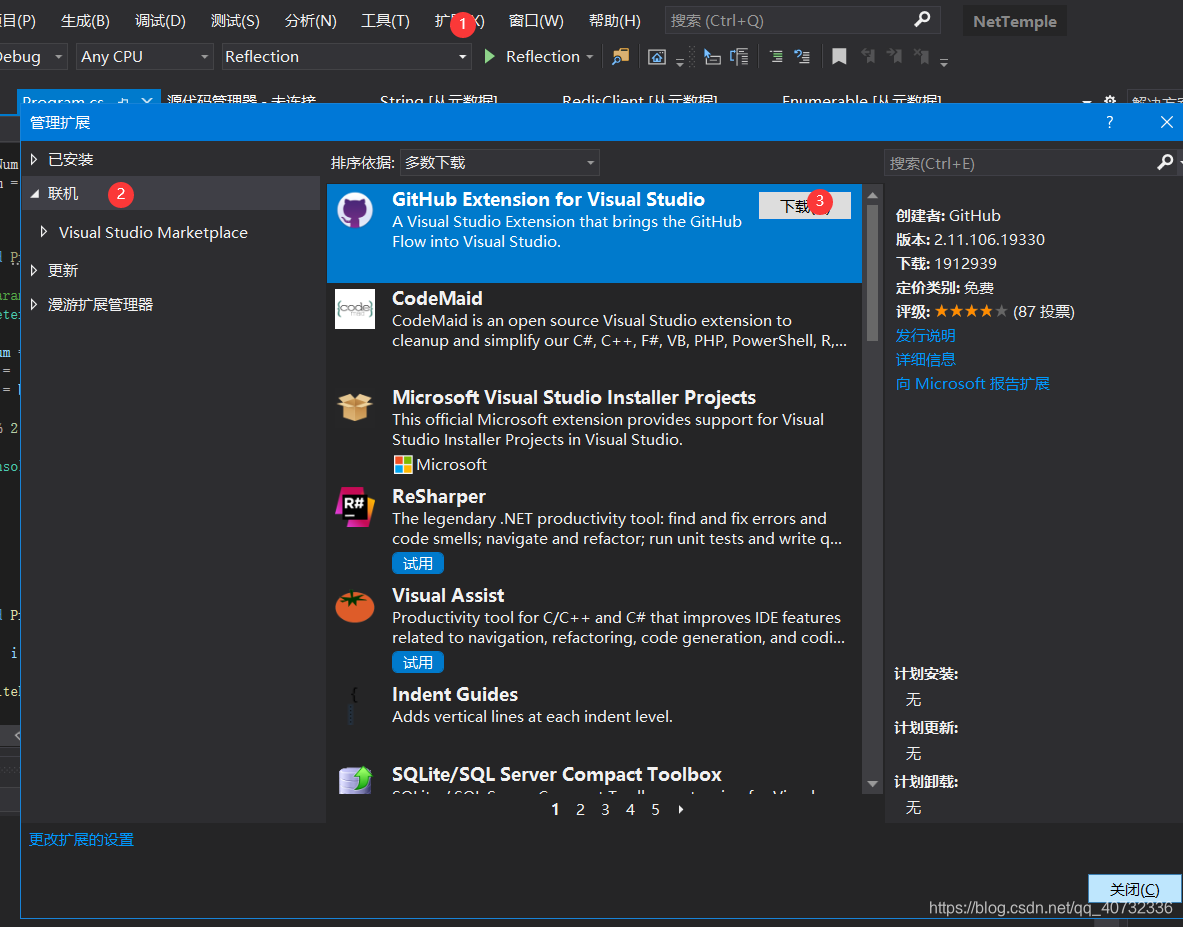1183x927 pixels.
Task: Click the NetTemple solution name label
Action: [x=1015, y=21]
